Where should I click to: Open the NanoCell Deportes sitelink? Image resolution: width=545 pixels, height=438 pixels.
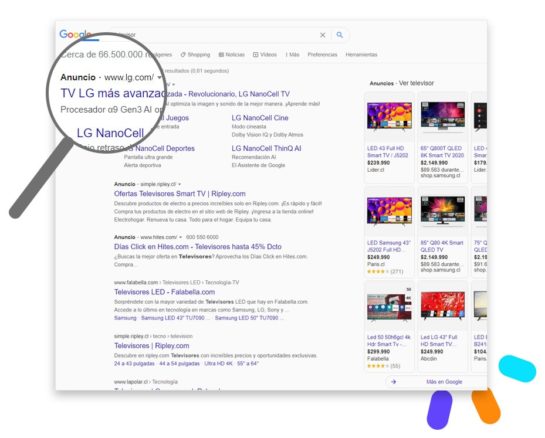coord(164,148)
